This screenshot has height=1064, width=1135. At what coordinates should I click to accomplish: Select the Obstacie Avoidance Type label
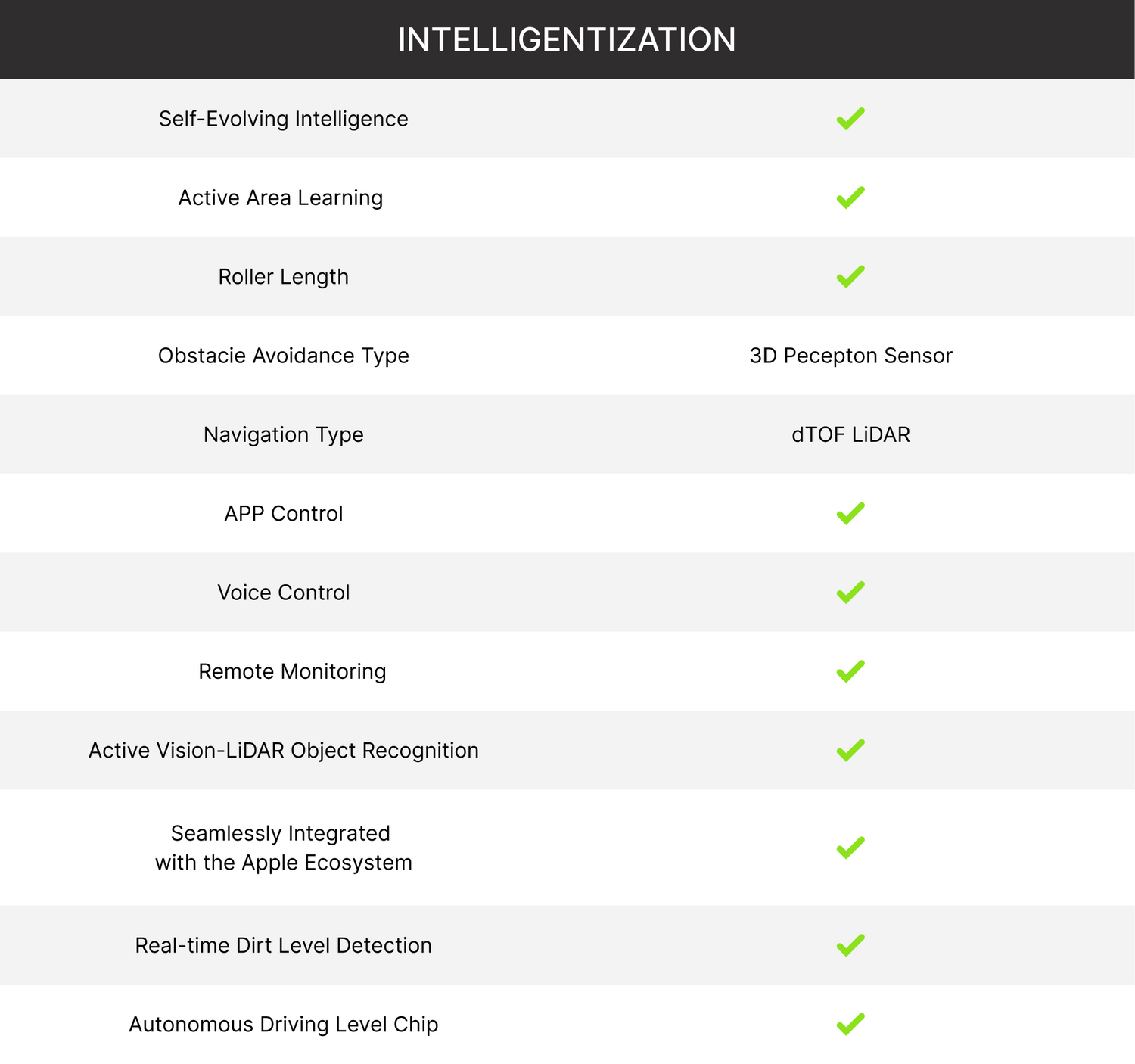coord(283,356)
